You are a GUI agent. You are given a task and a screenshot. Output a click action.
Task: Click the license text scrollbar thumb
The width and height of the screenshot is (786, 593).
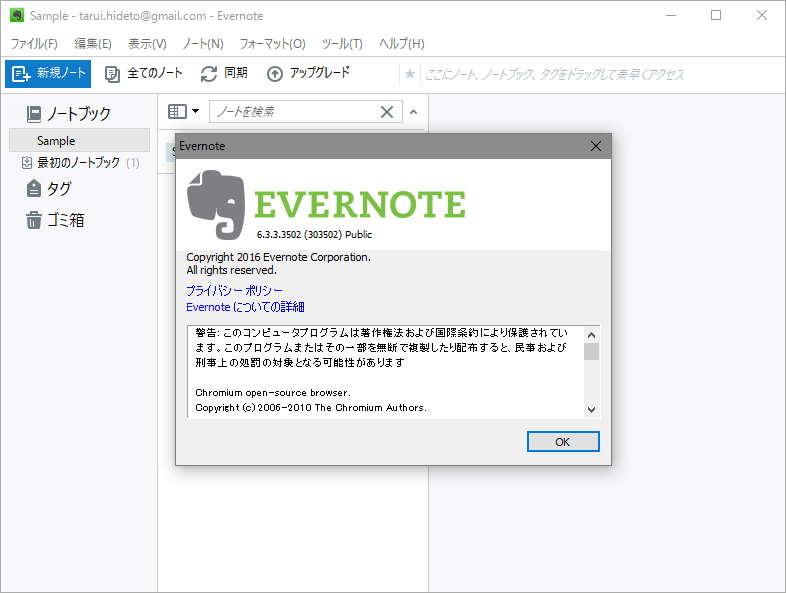click(x=592, y=351)
